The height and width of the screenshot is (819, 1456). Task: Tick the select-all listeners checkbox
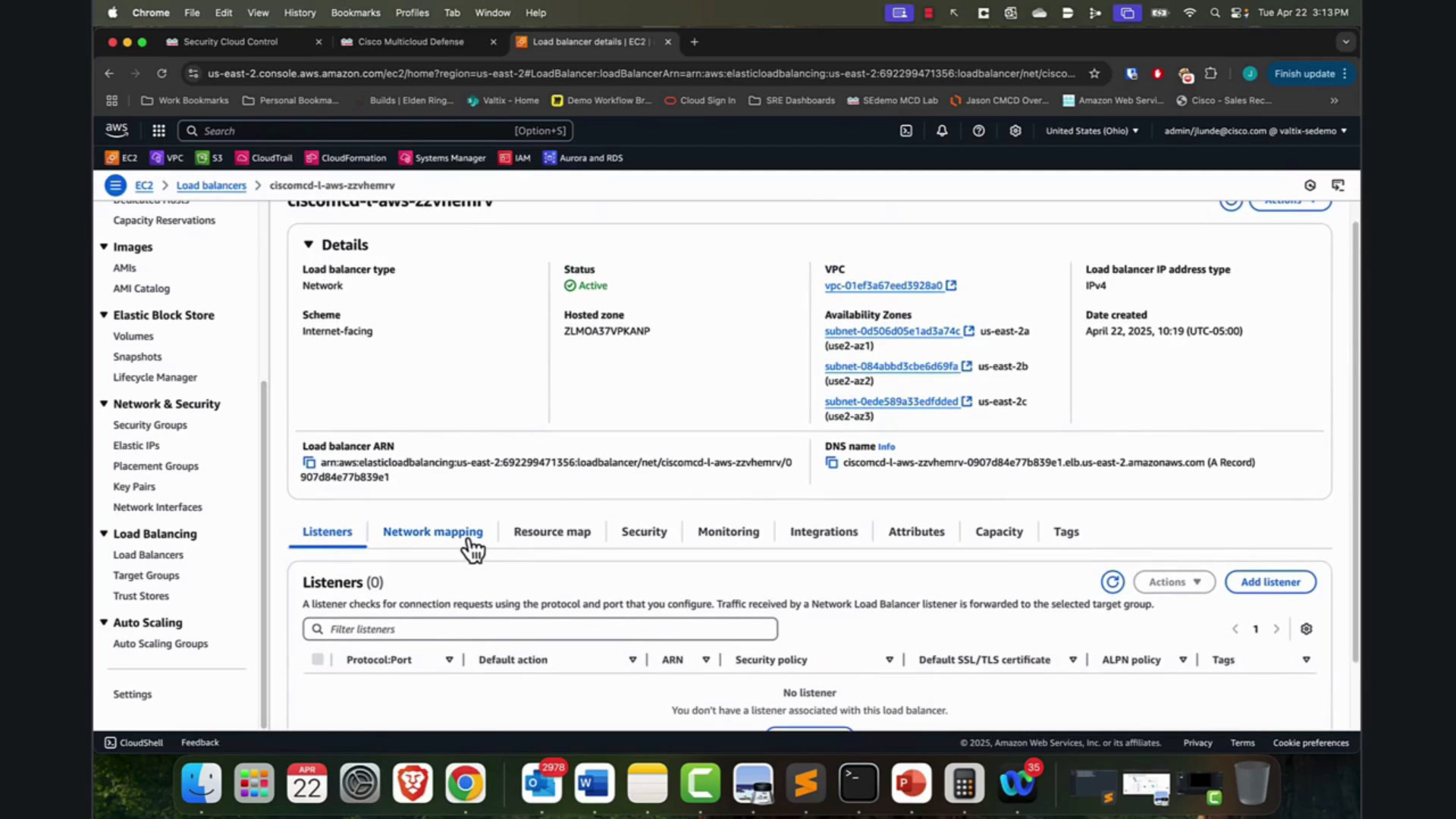pos(318,659)
